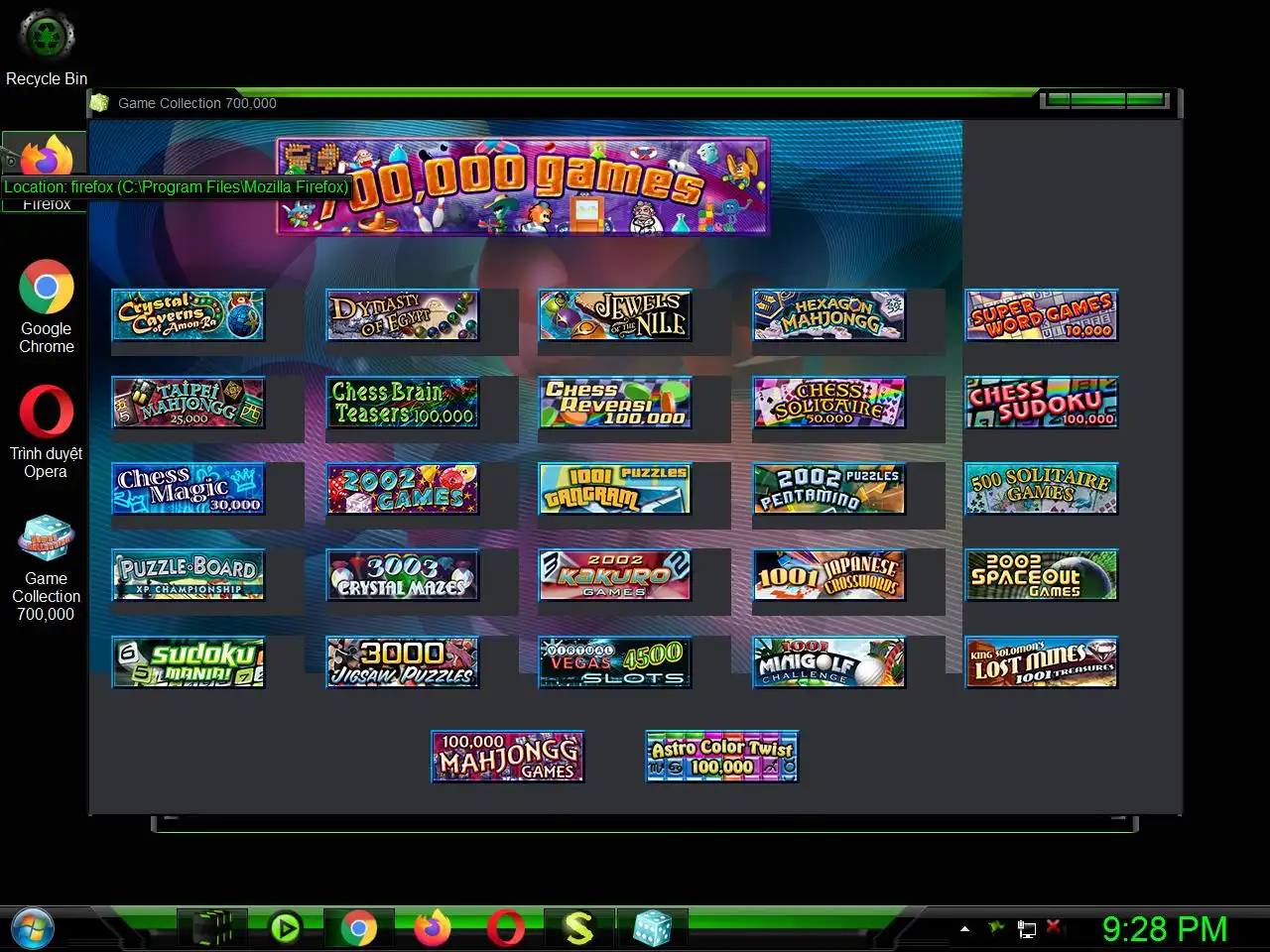
Task: Open Chrome from the taskbar
Action: (359, 929)
